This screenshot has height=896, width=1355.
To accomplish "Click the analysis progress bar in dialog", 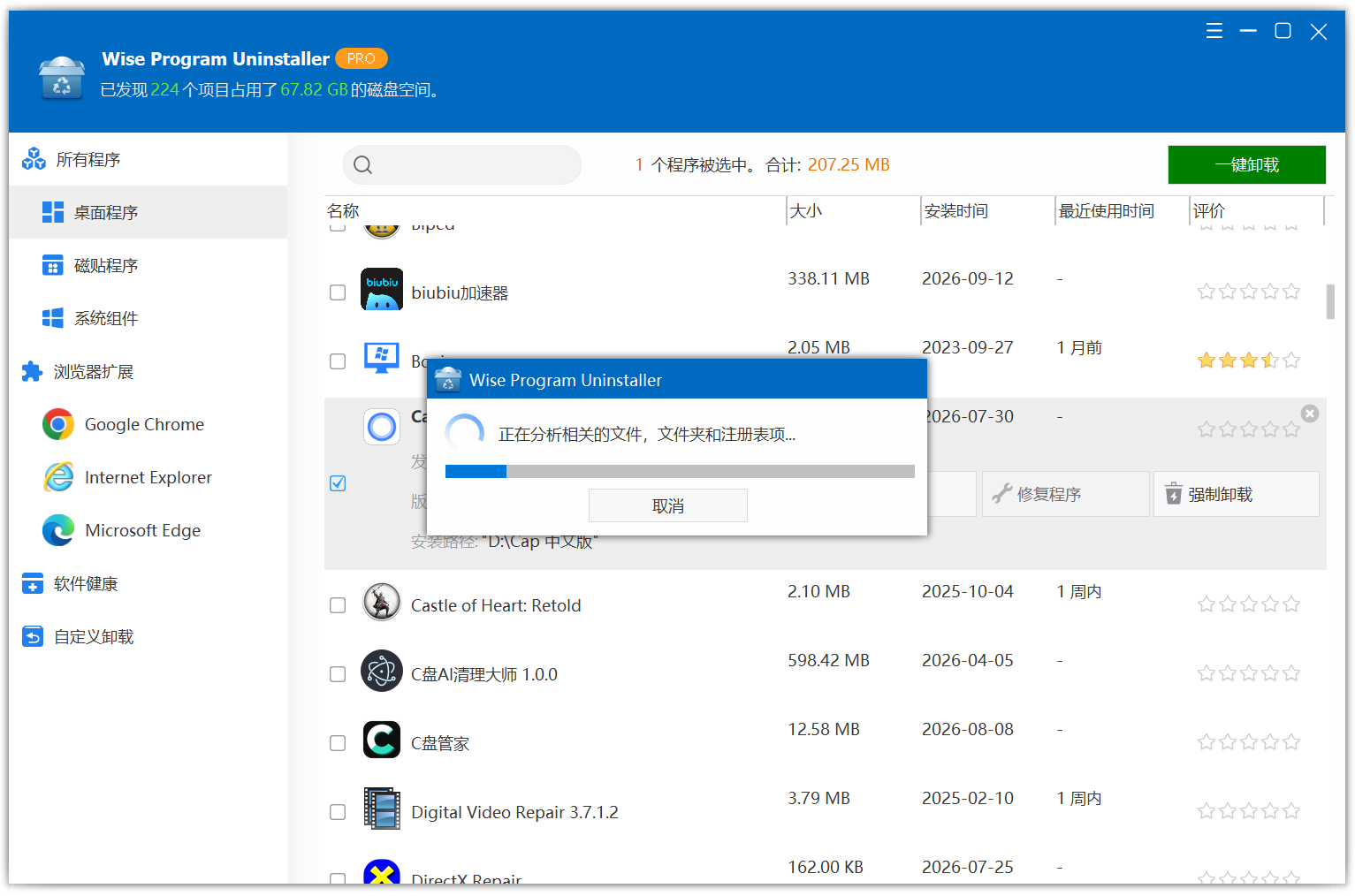I will click(680, 472).
